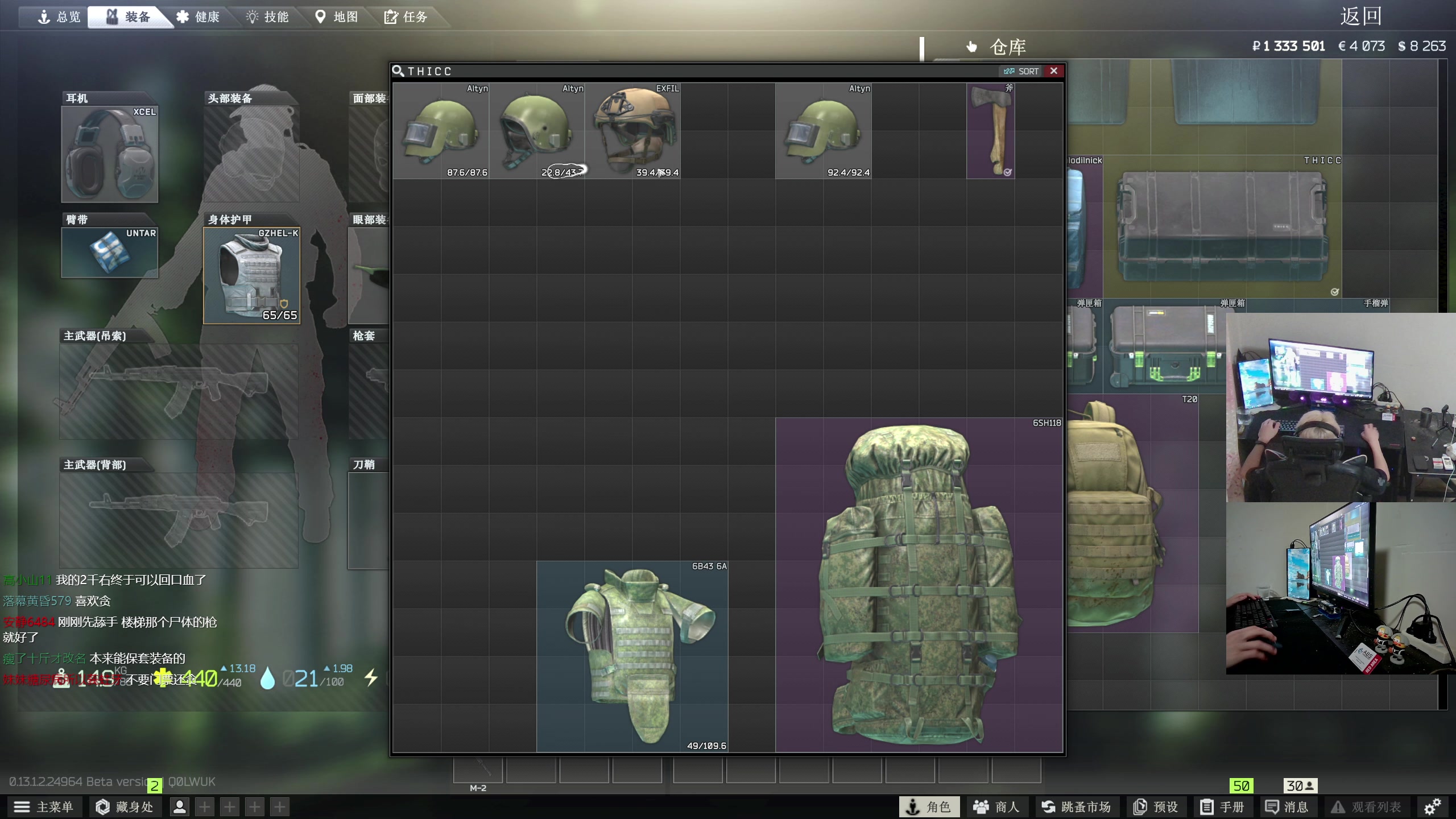Viewport: 1456px width, 819px height.
Task: Select the axe in the THICC case
Action: (991, 131)
